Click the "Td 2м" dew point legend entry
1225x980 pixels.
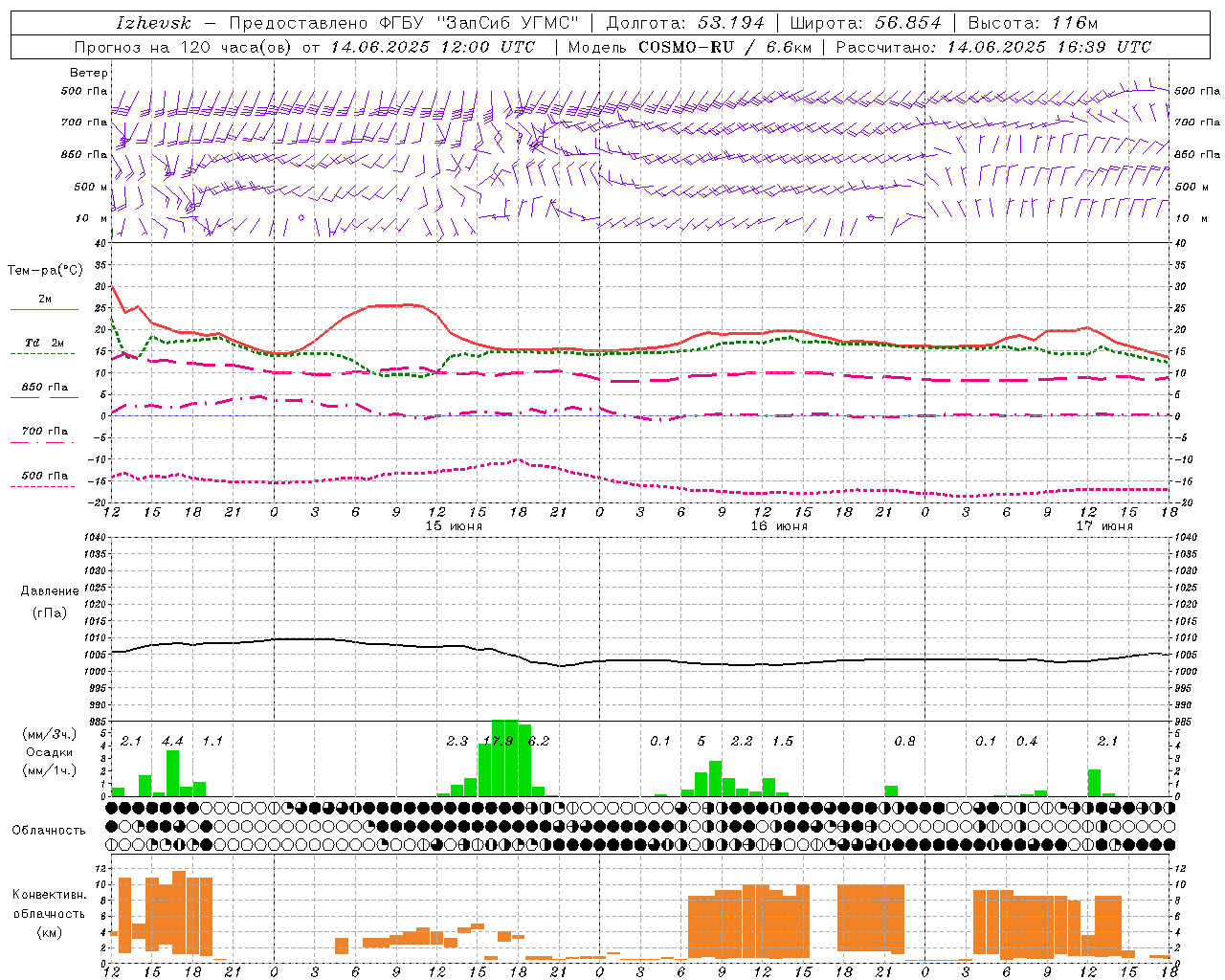pos(45,343)
